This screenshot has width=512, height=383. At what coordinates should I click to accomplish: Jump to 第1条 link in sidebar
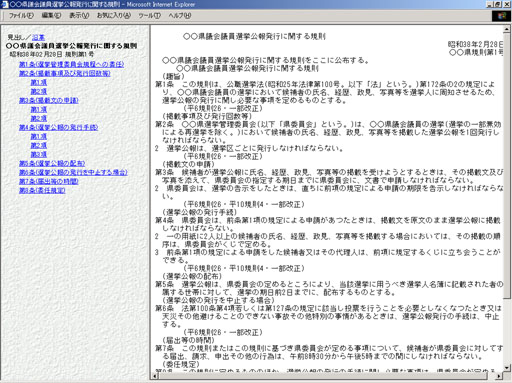point(71,64)
